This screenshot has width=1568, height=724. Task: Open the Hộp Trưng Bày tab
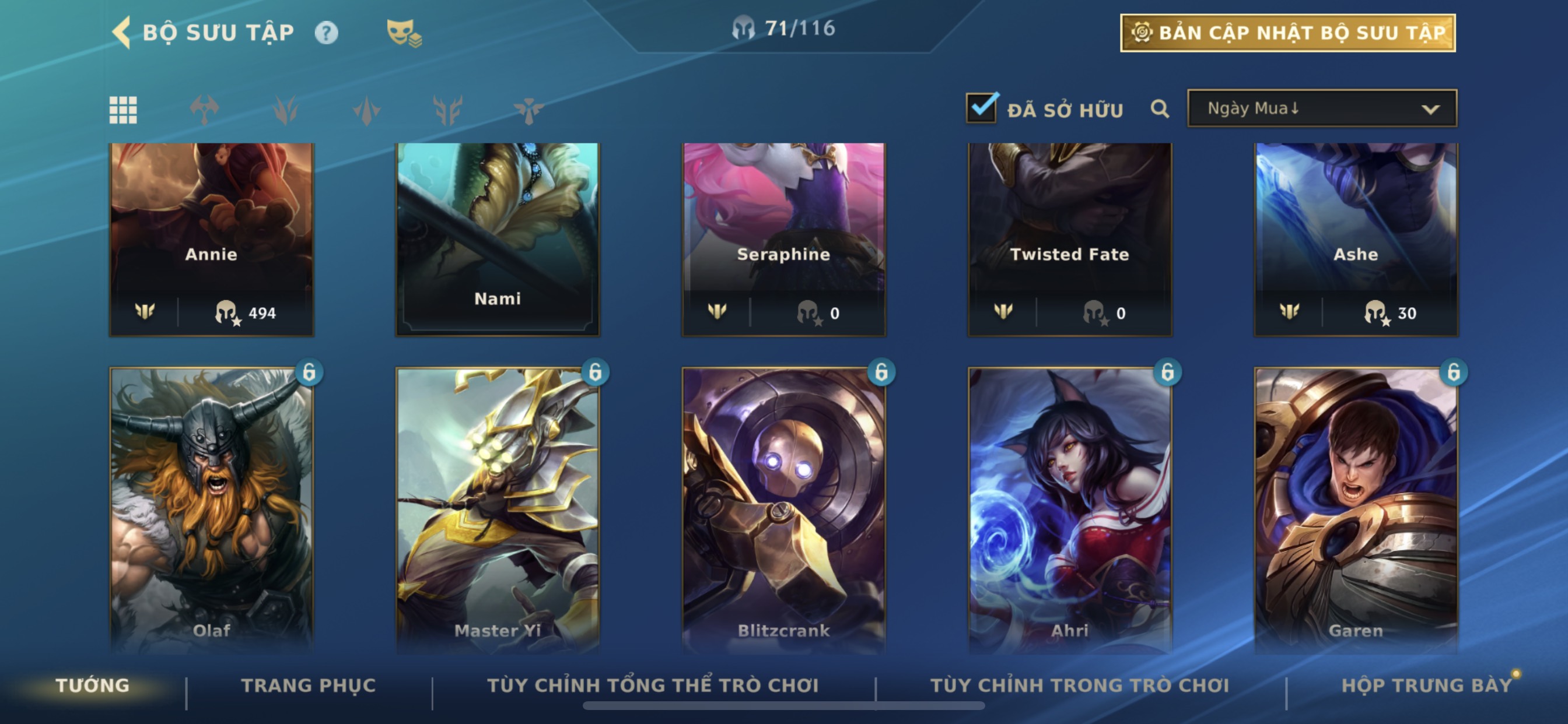click(x=1427, y=686)
